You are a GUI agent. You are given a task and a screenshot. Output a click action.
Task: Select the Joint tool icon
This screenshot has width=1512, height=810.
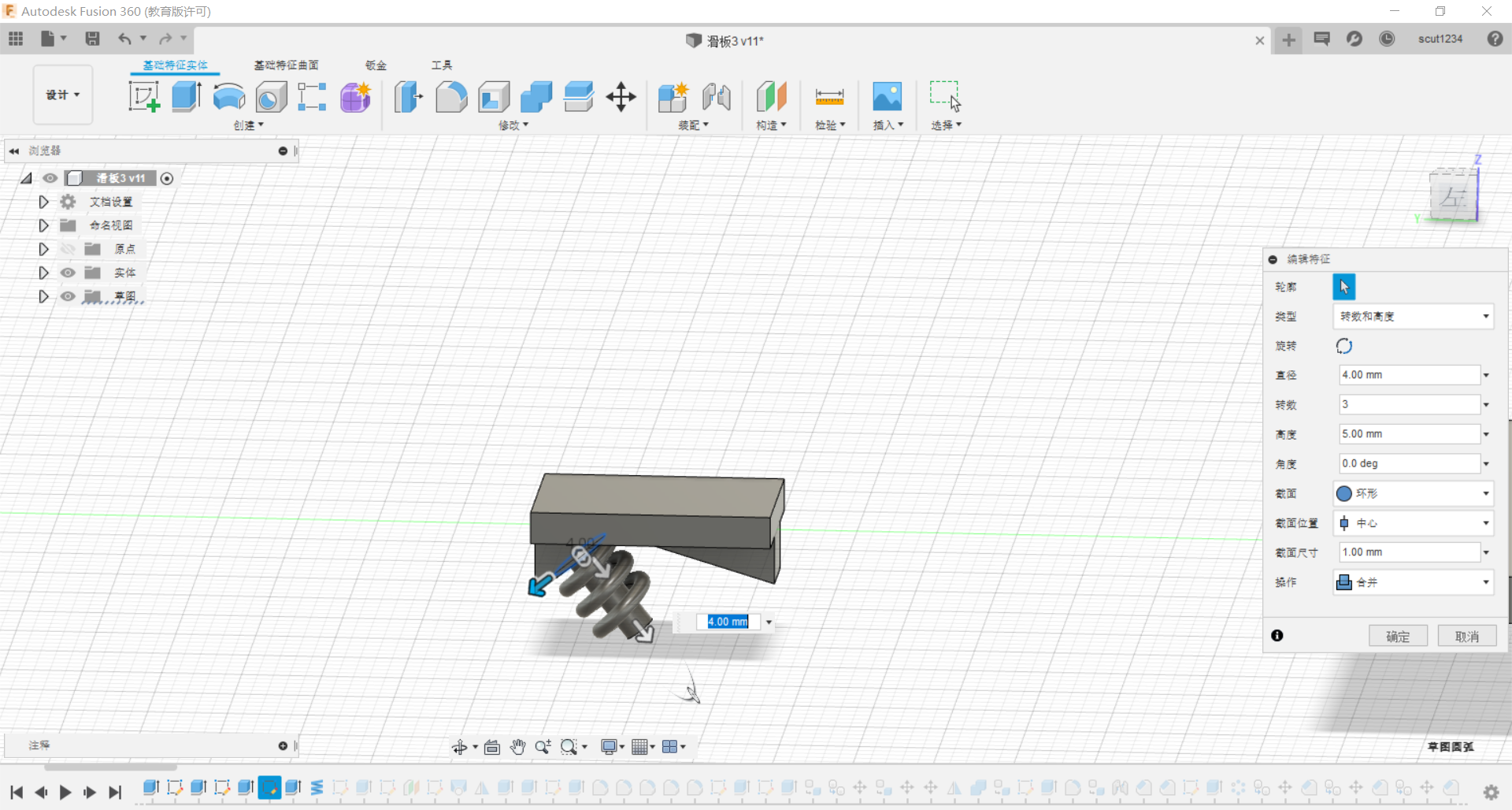(x=716, y=97)
